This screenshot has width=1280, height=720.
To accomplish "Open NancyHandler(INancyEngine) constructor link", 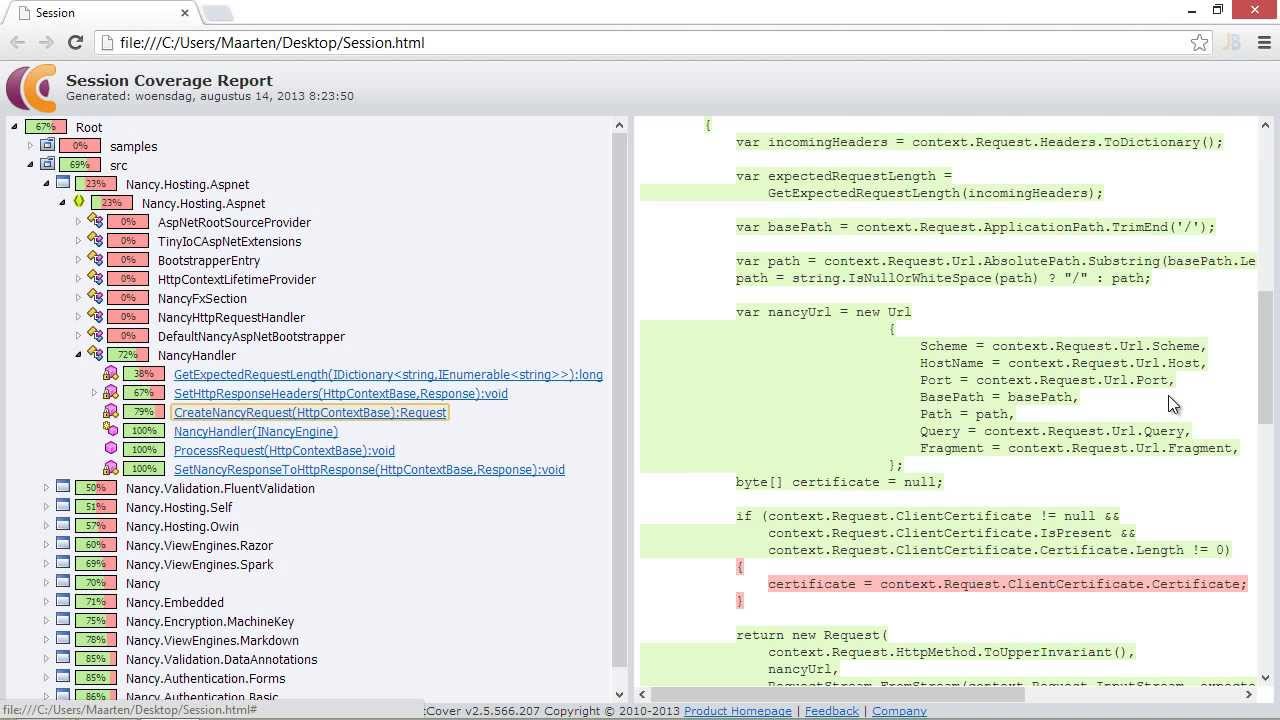I will point(256,431).
